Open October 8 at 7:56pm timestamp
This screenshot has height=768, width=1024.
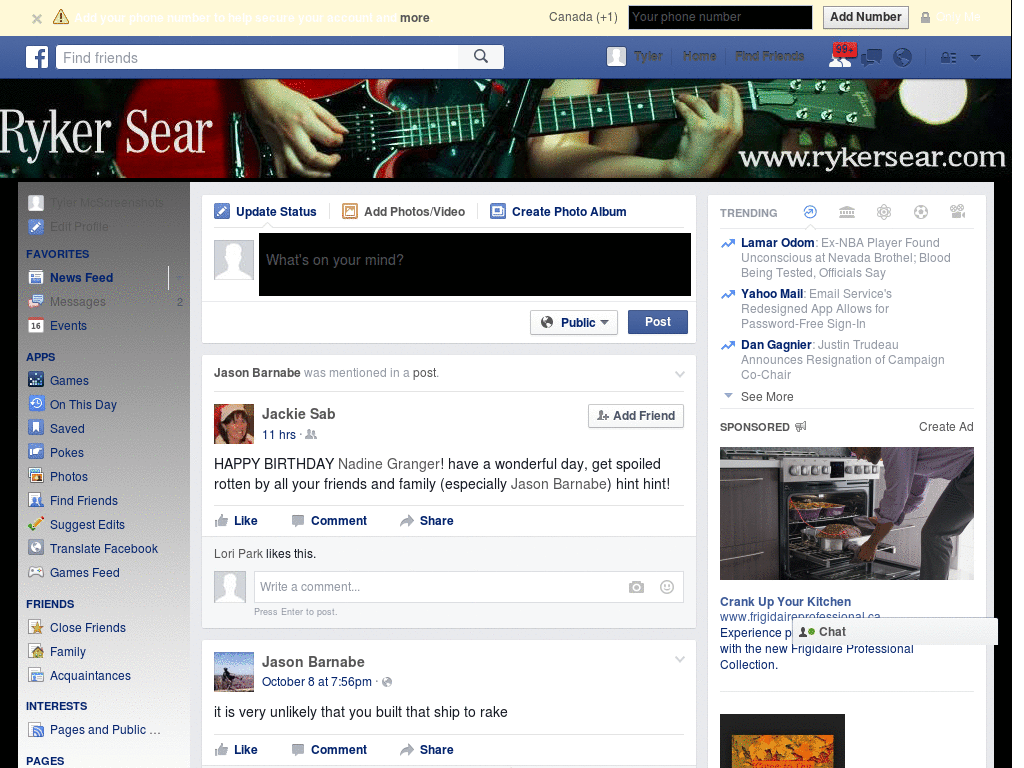coord(317,682)
